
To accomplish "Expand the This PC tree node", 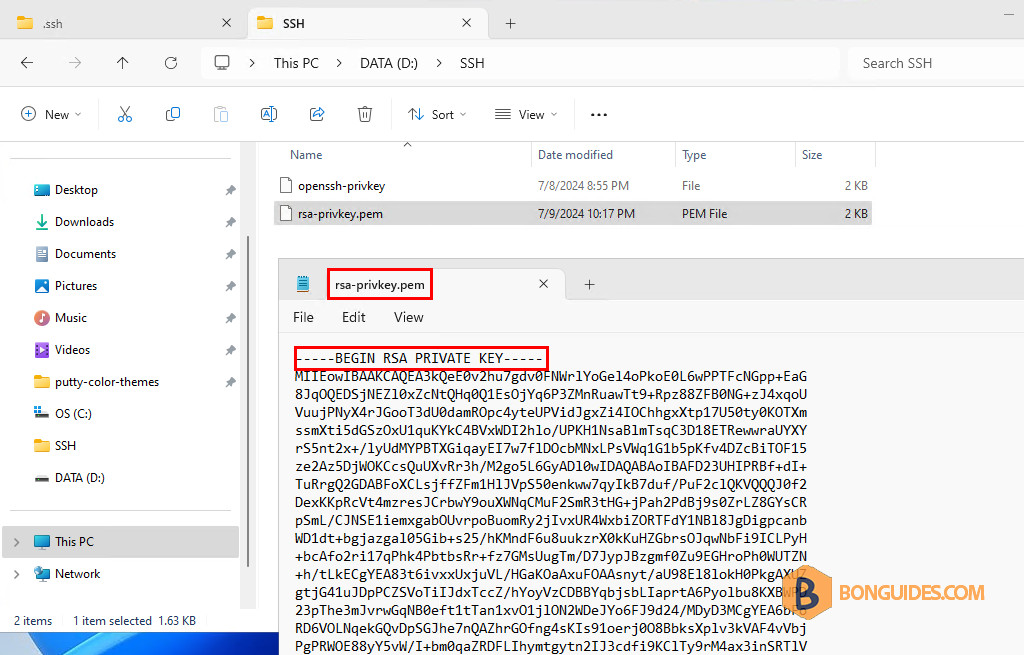I will coord(16,542).
